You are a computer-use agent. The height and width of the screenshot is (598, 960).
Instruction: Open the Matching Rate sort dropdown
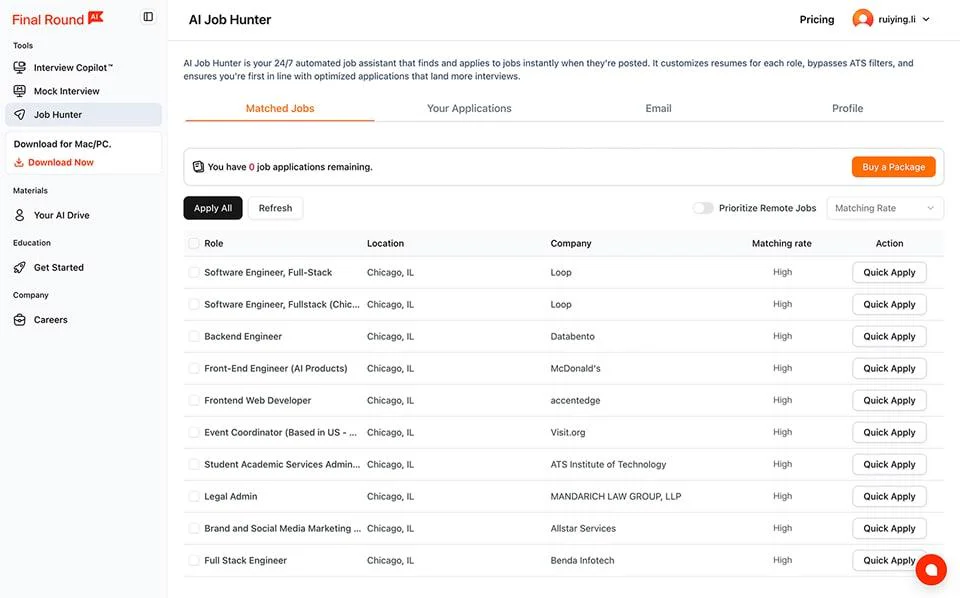pyautogui.click(x=887, y=207)
